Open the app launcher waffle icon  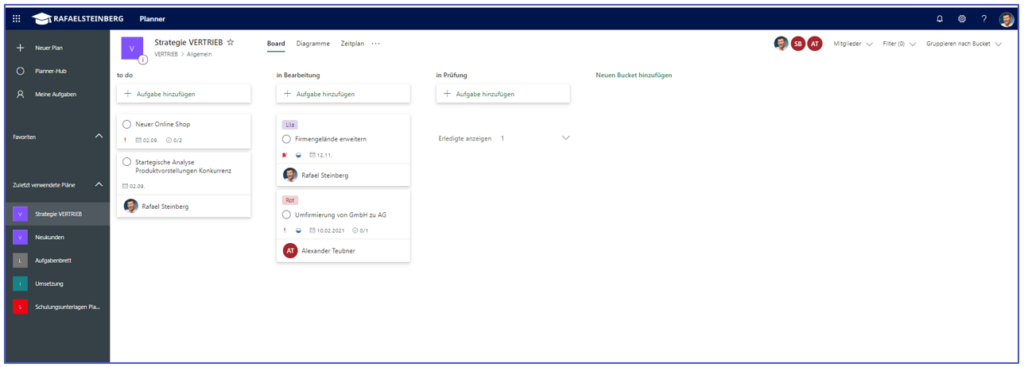click(x=16, y=18)
